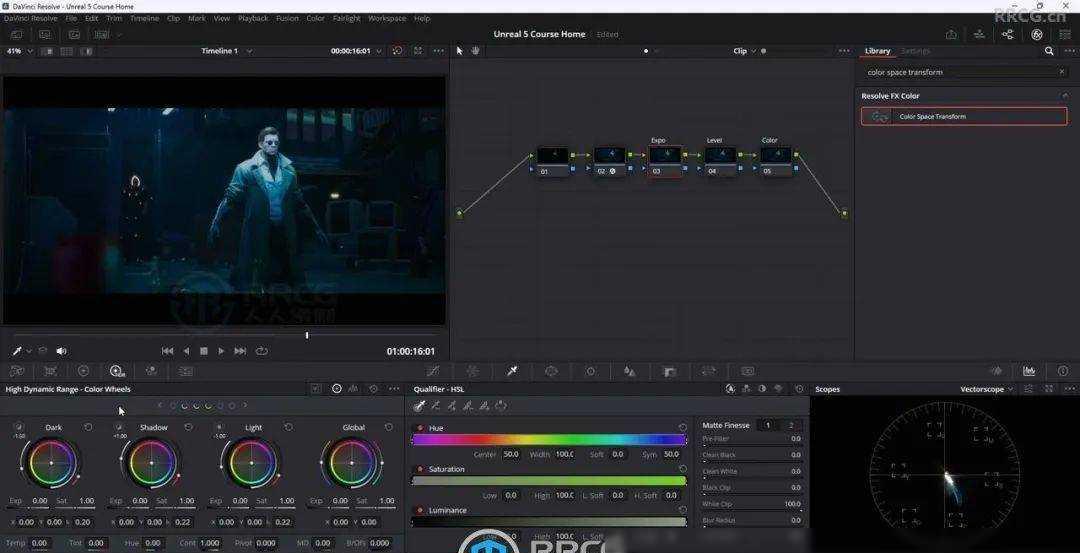Screen dimensions: 1080x553
Task: Open the Color menu
Action: point(315,19)
